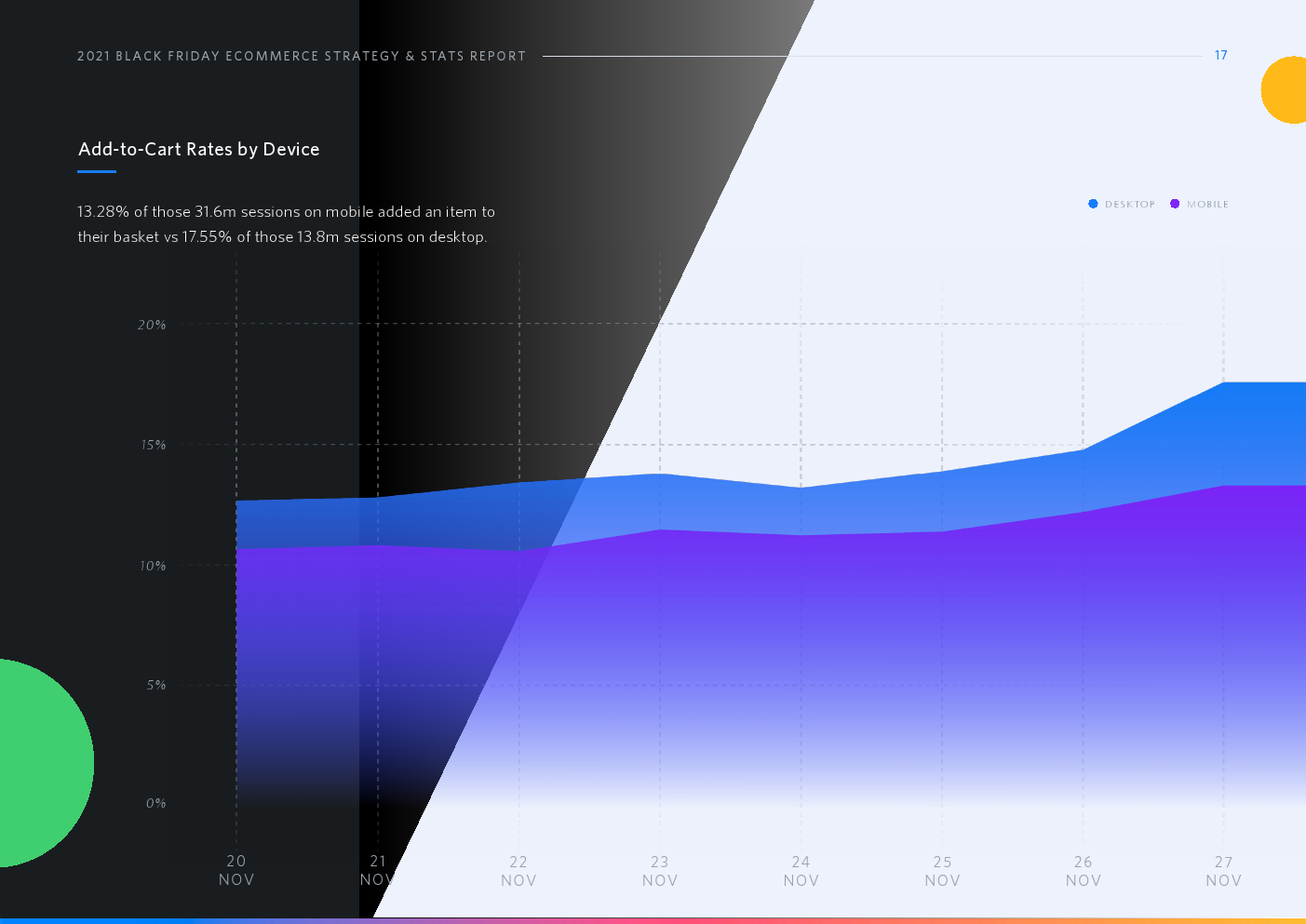
Task: Click page number 17 in header
Action: [x=1220, y=56]
